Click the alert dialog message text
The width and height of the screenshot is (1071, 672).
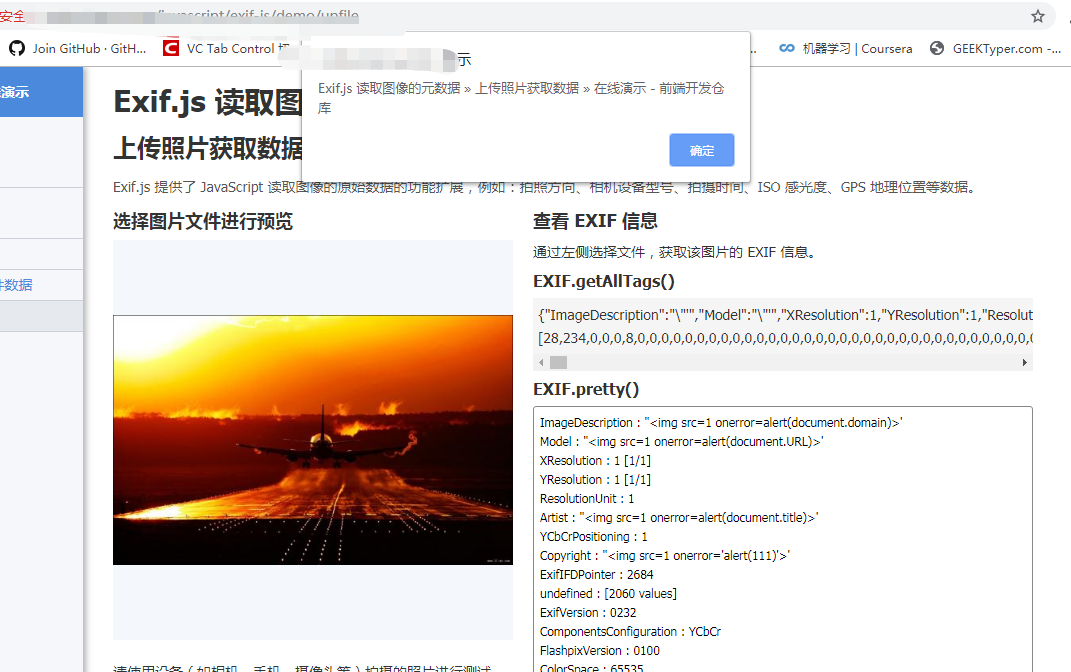[521, 98]
